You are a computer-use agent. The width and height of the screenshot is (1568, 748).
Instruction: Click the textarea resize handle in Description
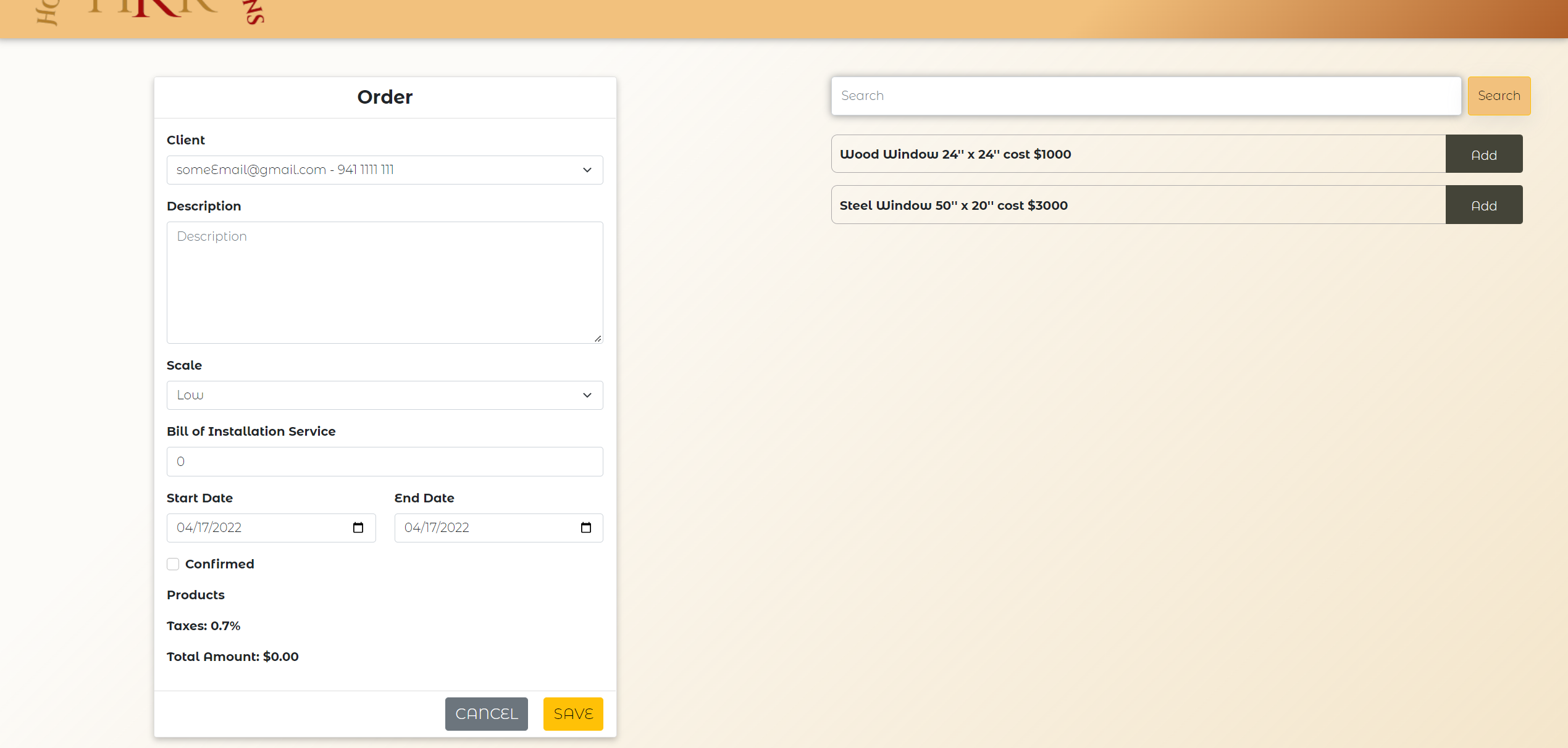(597, 338)
